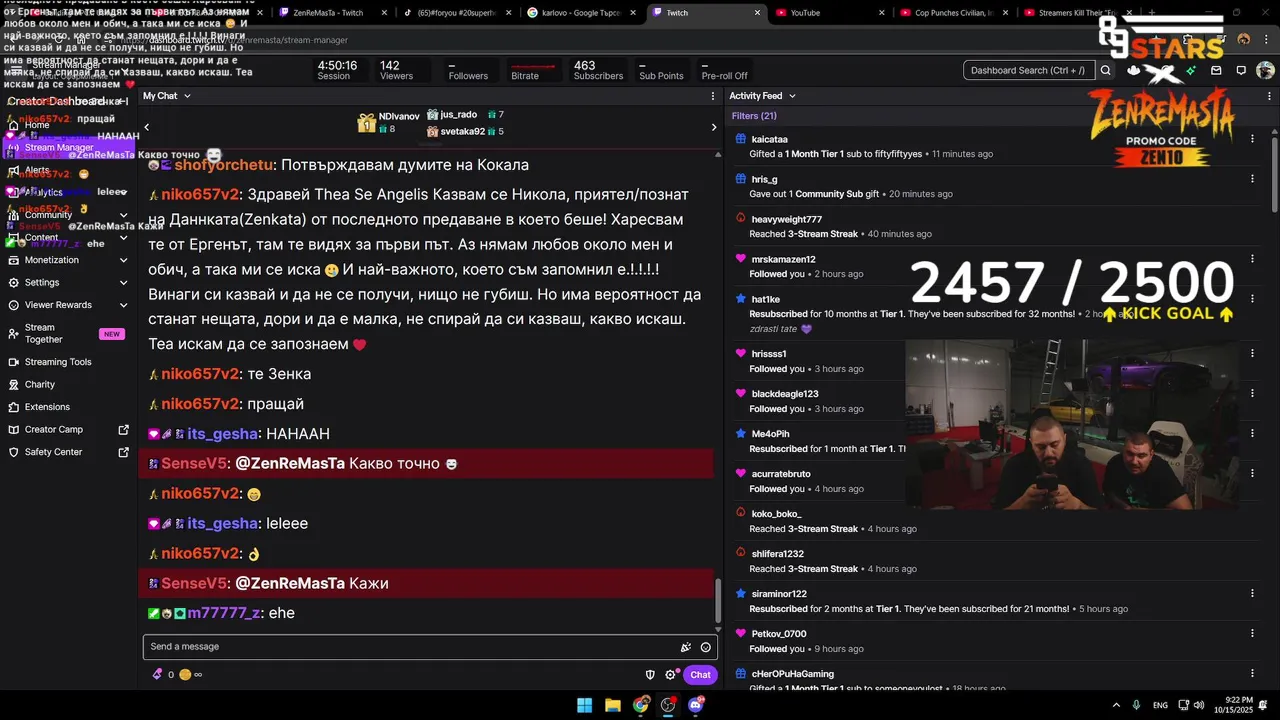Viewport: 1280px width, 720px height.
Task: Show hidden system tray icons
Action: pyautogui.click(x=1116, y=705)
